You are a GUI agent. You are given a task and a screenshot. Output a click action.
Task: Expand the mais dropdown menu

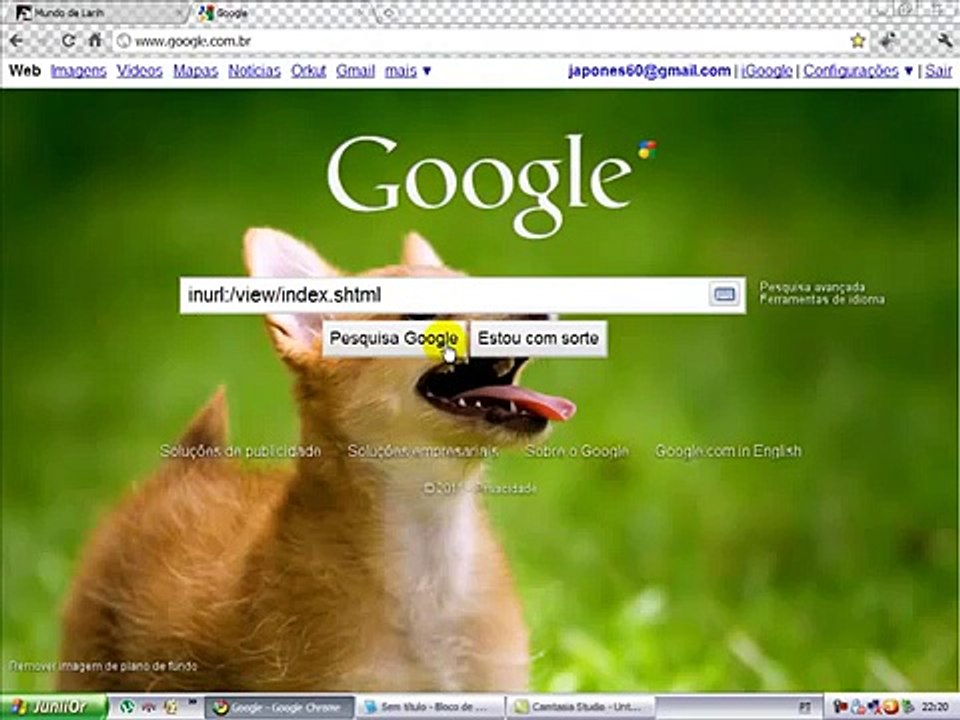[408, 71]
